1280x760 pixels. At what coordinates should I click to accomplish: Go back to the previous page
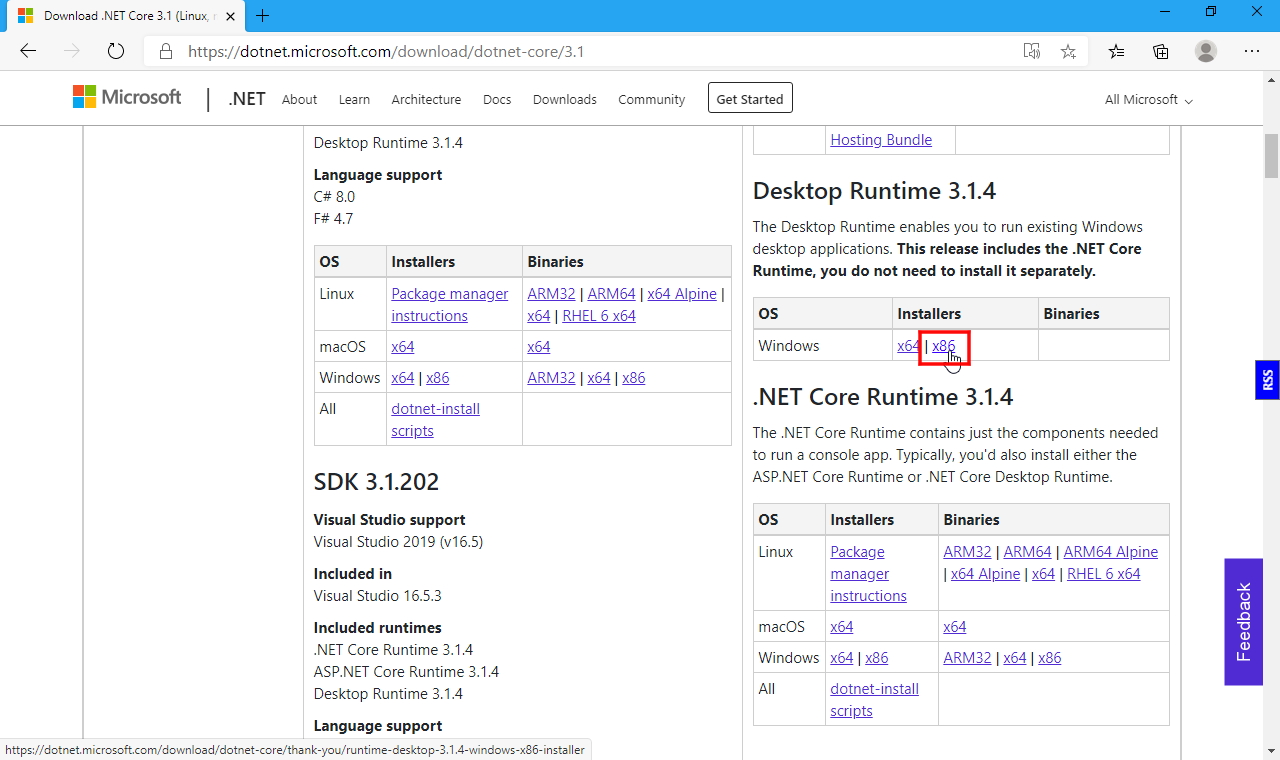28,51
